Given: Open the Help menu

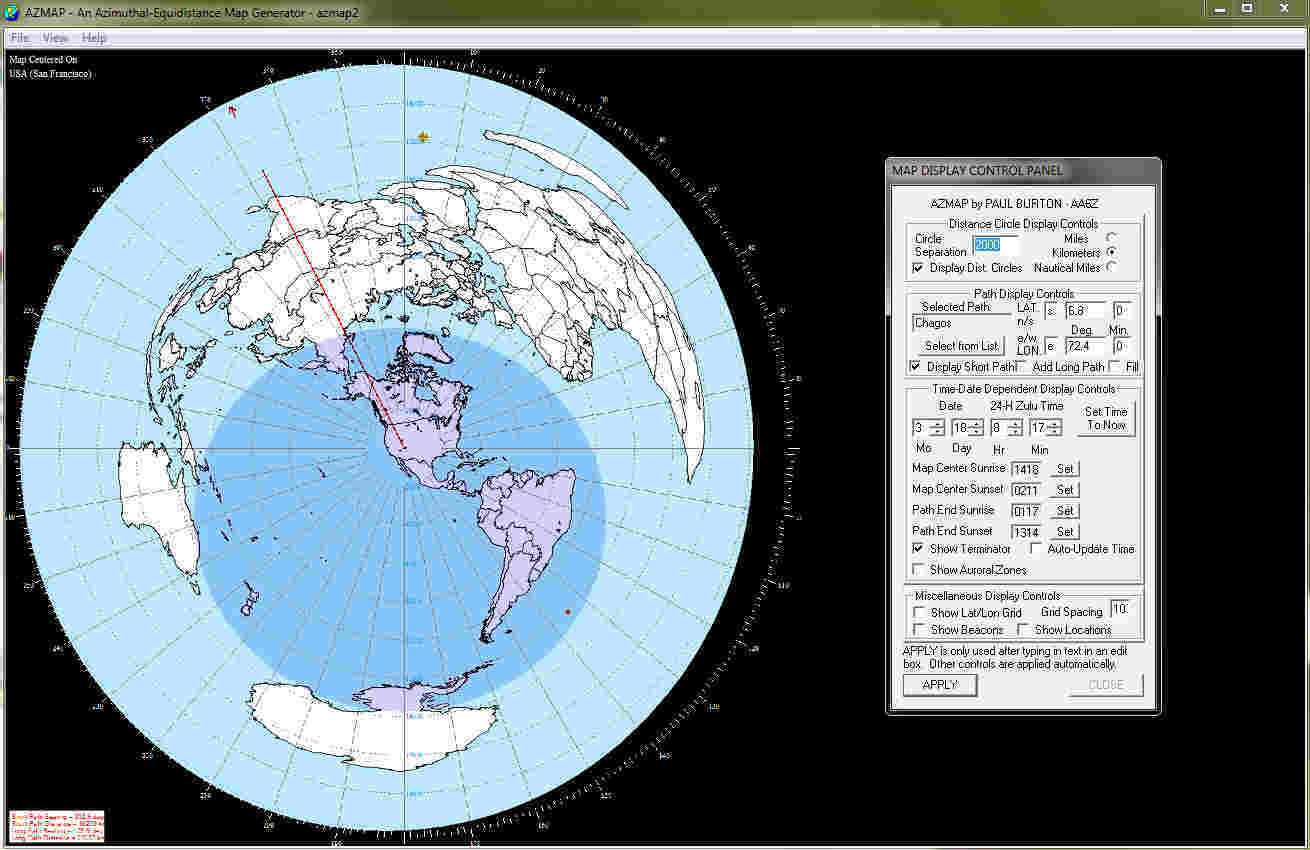Looking at the screenshot, I should pos(94,38).
